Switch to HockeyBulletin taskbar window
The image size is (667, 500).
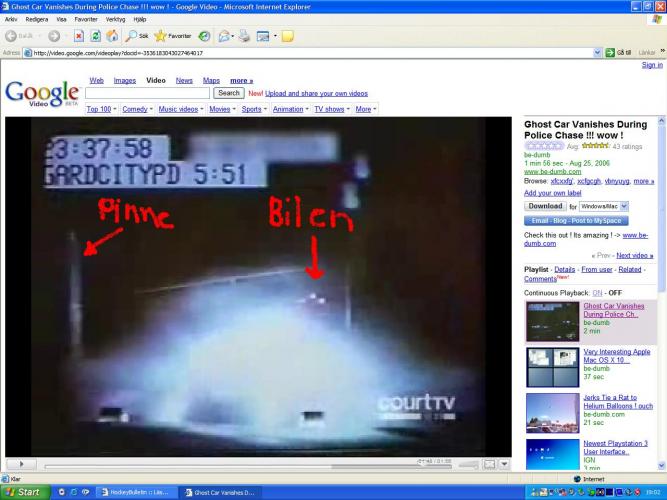point(135,492)
